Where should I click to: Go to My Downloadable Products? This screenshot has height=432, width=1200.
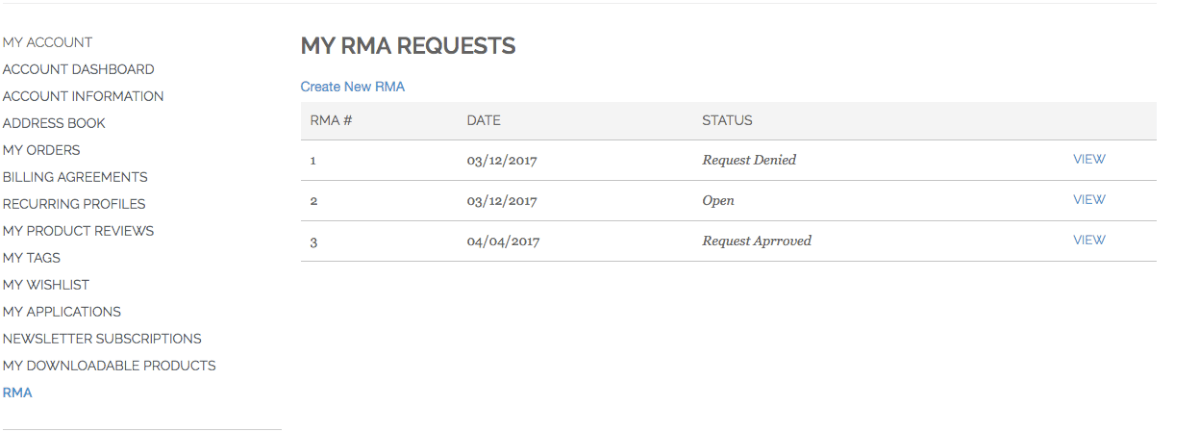point(109,366)
